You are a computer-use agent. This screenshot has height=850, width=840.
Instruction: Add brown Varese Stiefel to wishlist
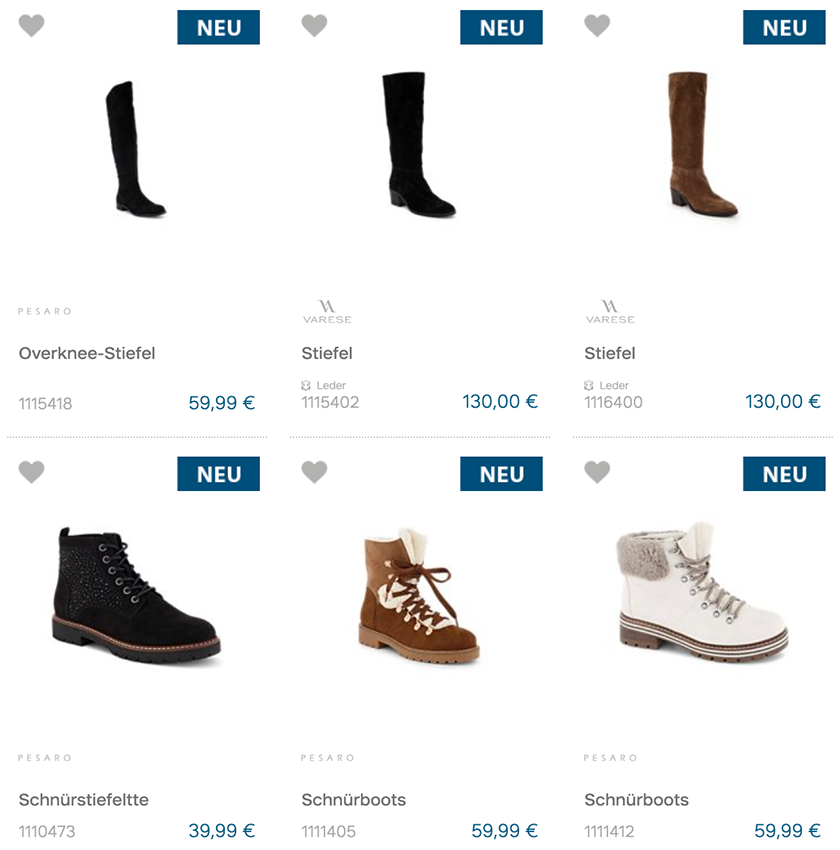(597, 25)
